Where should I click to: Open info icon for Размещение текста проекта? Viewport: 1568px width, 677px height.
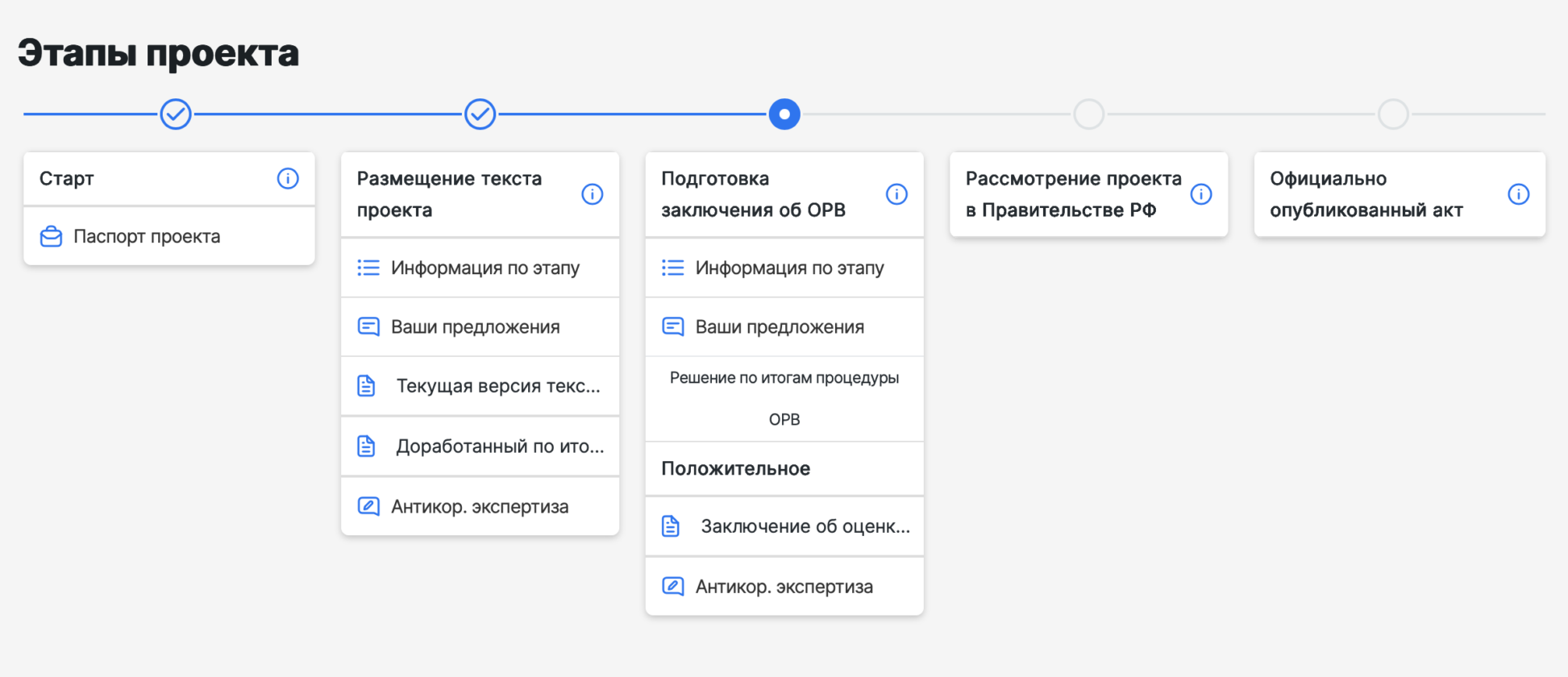pyautogui.click(x=593, y=194)
